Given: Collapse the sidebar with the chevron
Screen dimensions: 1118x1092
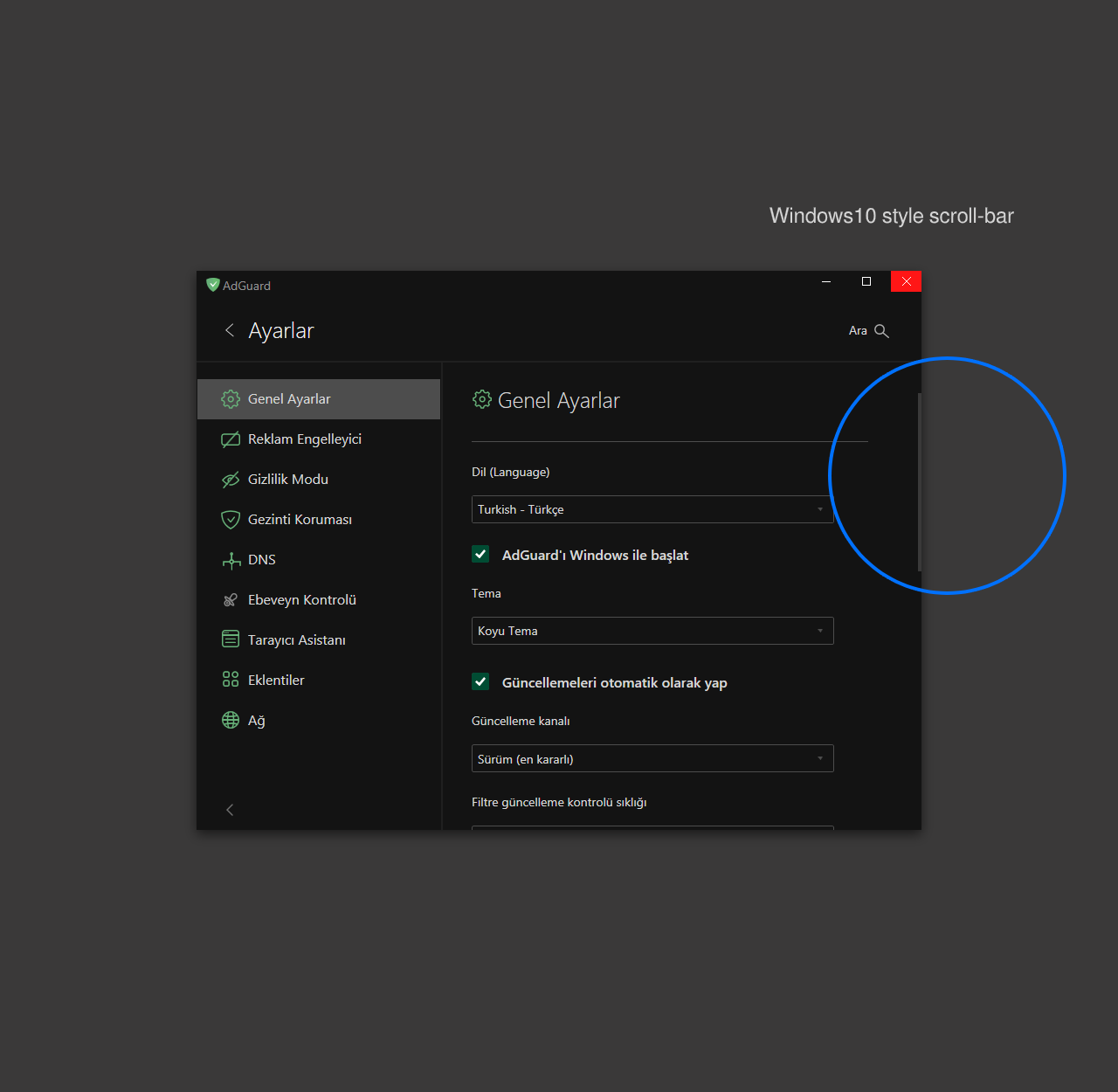Looking at the screenshot, I should (x=229, y=809).
